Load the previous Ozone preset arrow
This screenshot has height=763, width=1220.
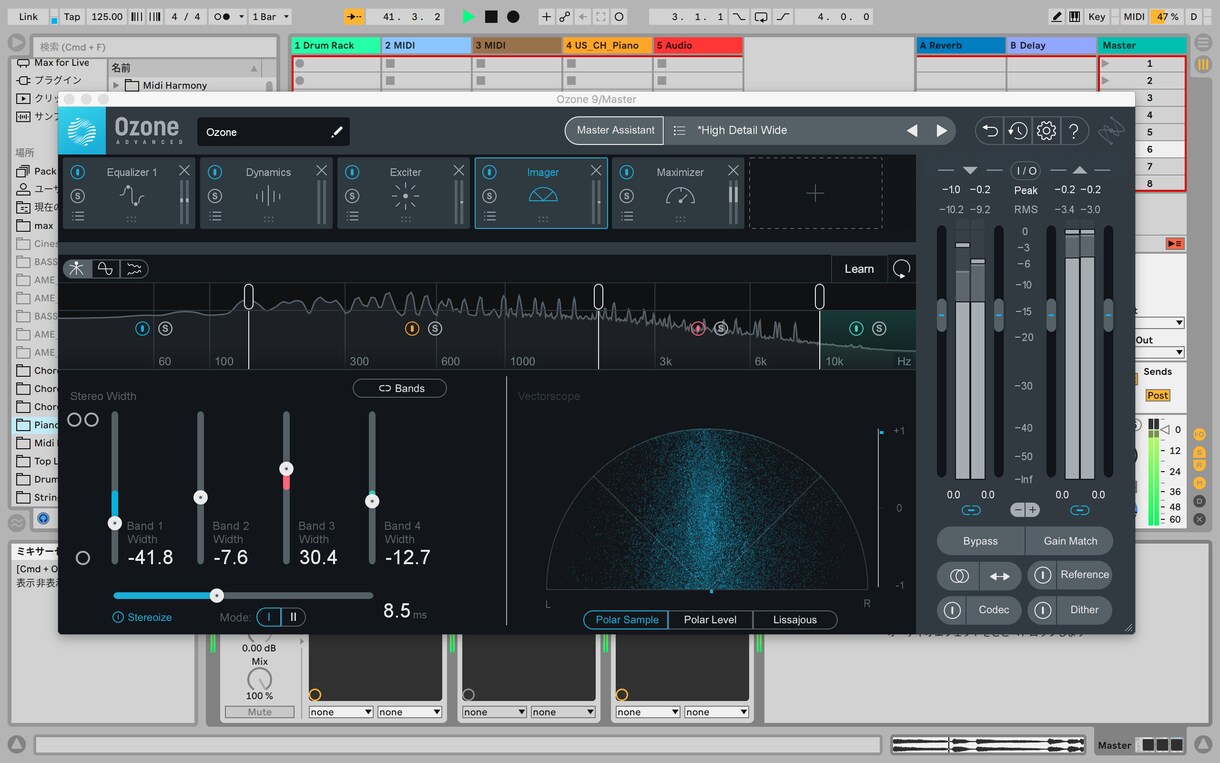912,130
